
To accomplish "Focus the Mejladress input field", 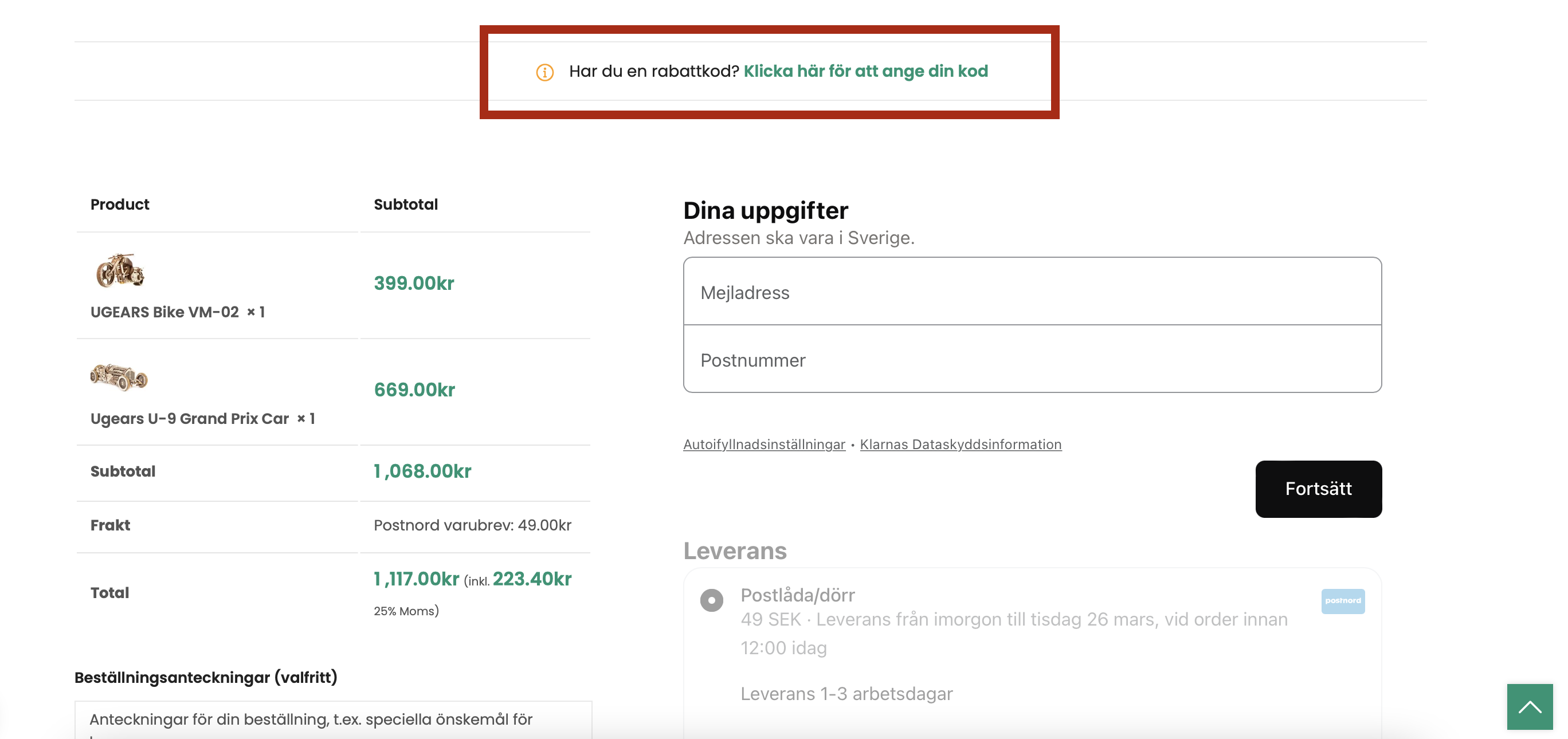I will pos(1032,292).
